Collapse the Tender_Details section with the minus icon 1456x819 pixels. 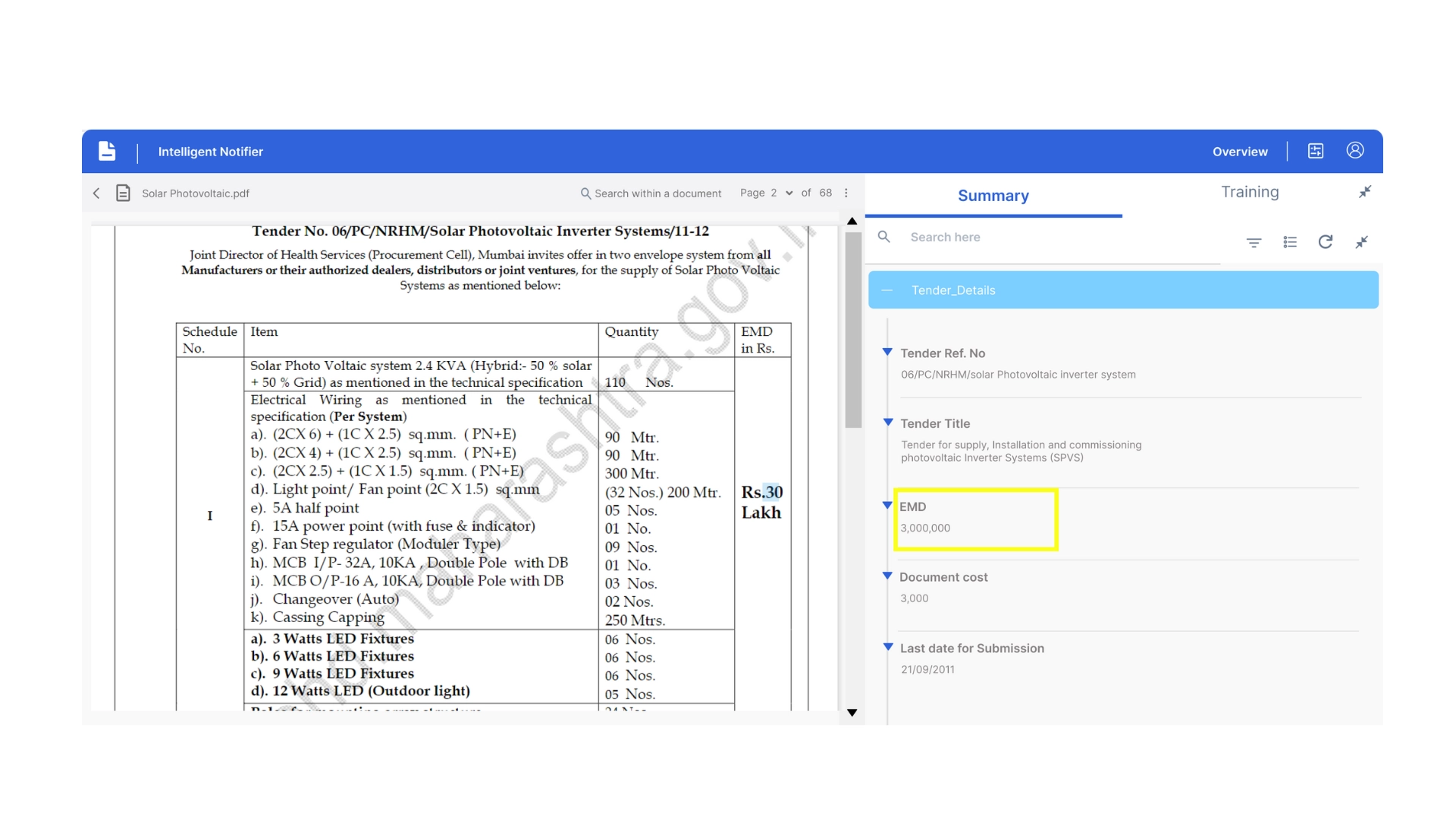pos(887,290)
